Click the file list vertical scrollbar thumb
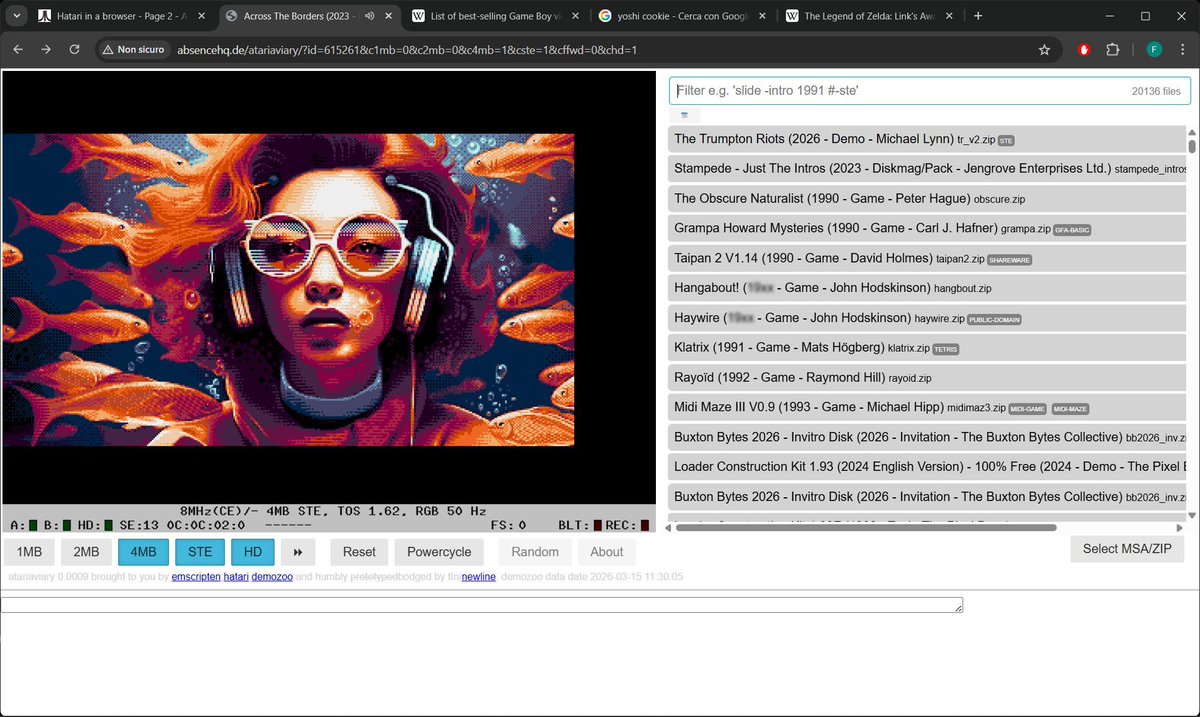Screen dimensions: 1200x717 click(x=1192, y=146)
